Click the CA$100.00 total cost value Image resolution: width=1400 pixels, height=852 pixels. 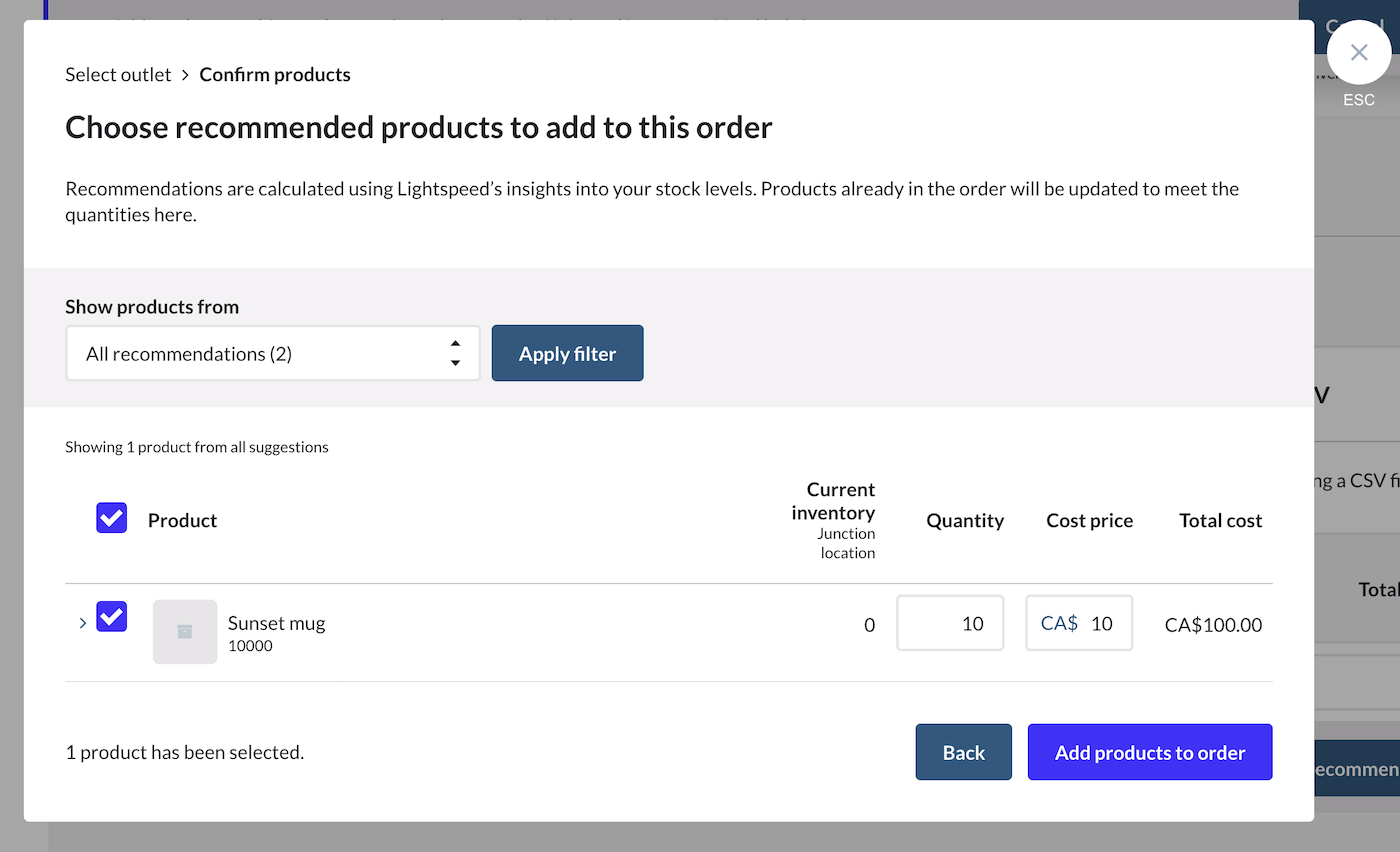click(1213, 625)
